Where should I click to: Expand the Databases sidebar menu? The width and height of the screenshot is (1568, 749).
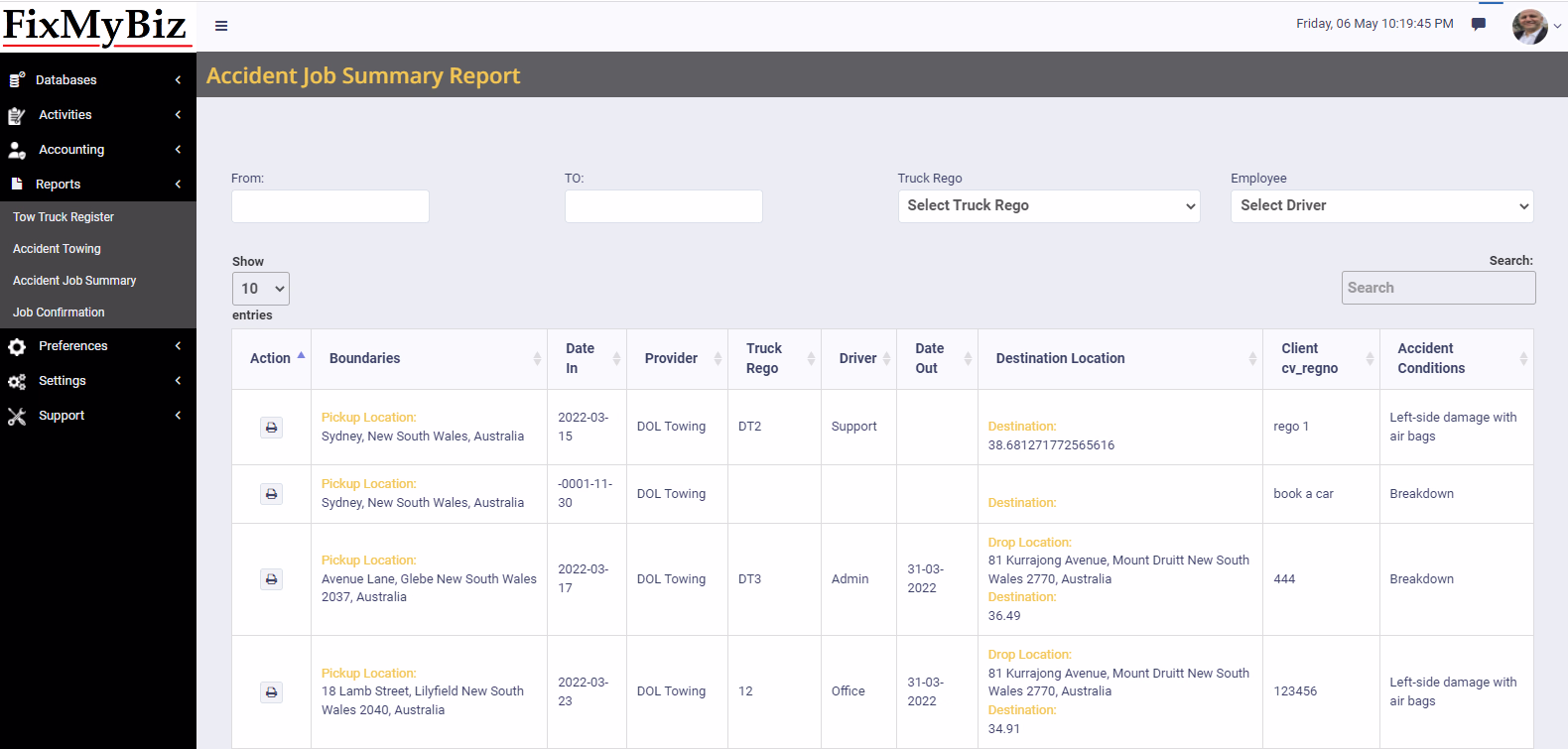click(x=66, y=80)
